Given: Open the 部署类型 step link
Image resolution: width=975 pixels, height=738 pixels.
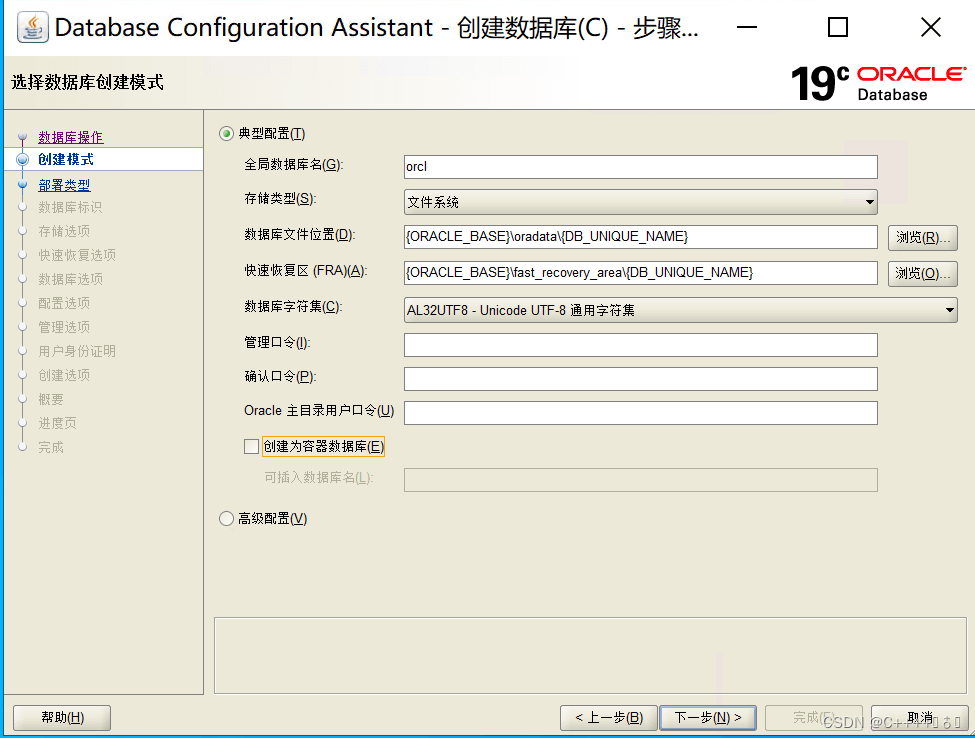Looking at the screenshot, I should click(64, 185).
